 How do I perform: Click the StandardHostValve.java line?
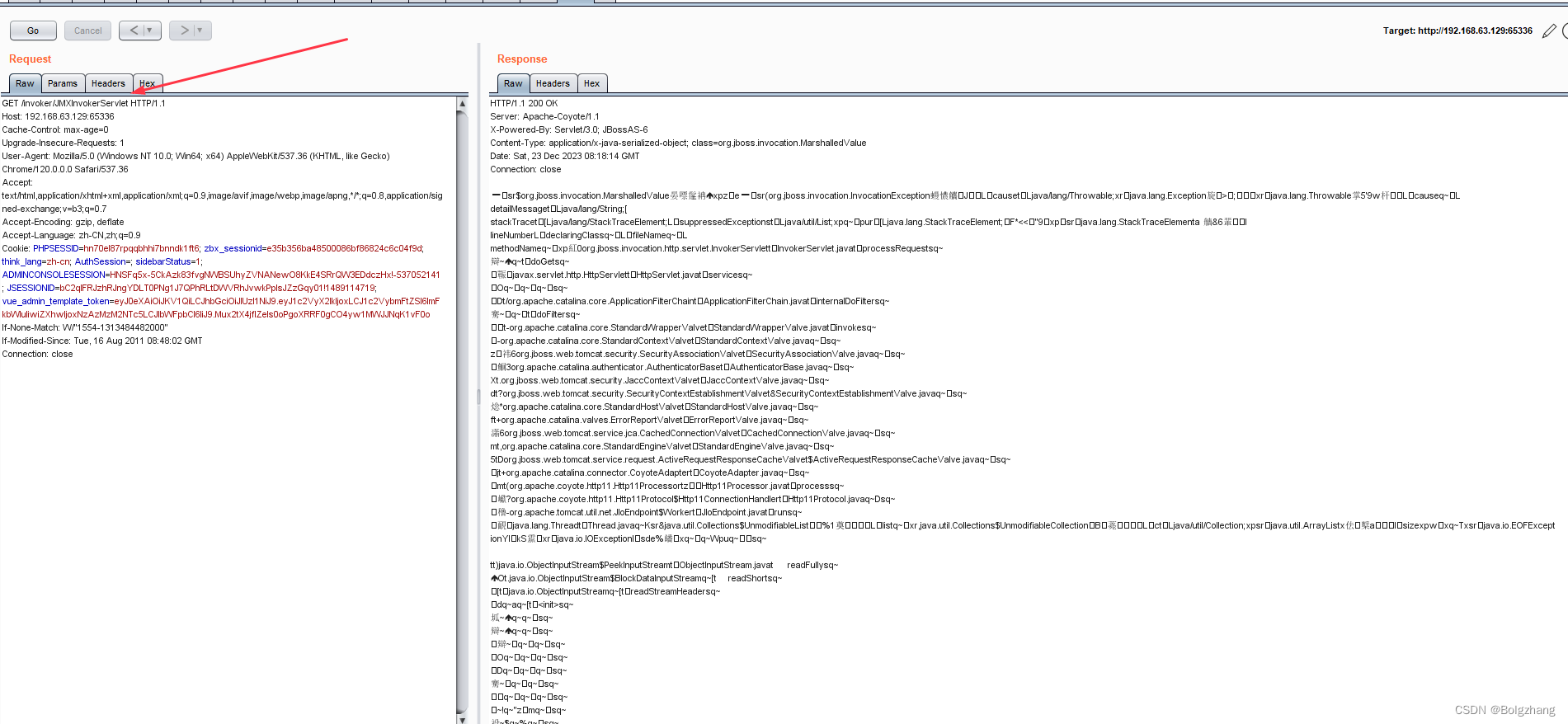pos(654,407)
